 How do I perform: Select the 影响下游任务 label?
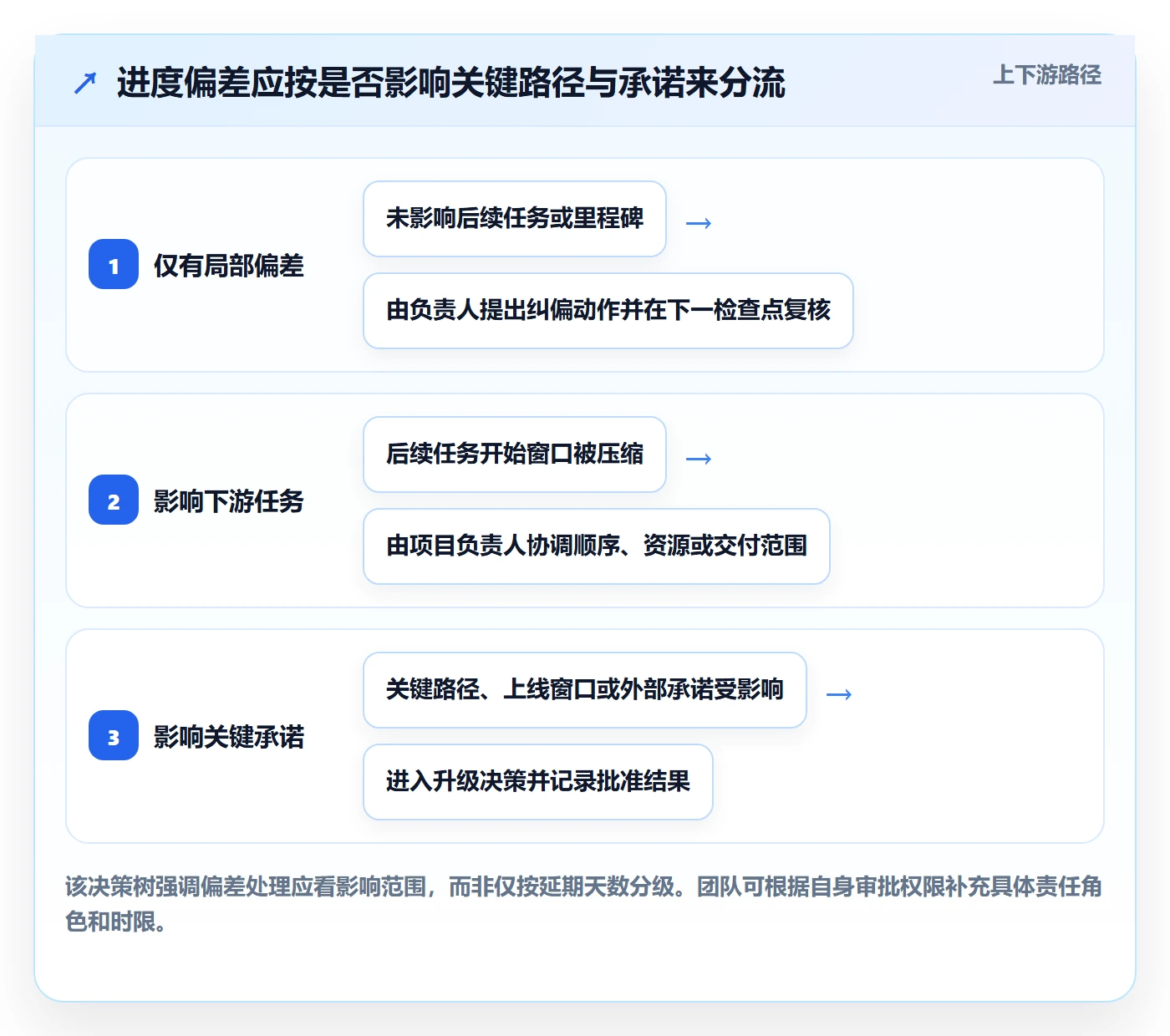click(x=228, y=501)
